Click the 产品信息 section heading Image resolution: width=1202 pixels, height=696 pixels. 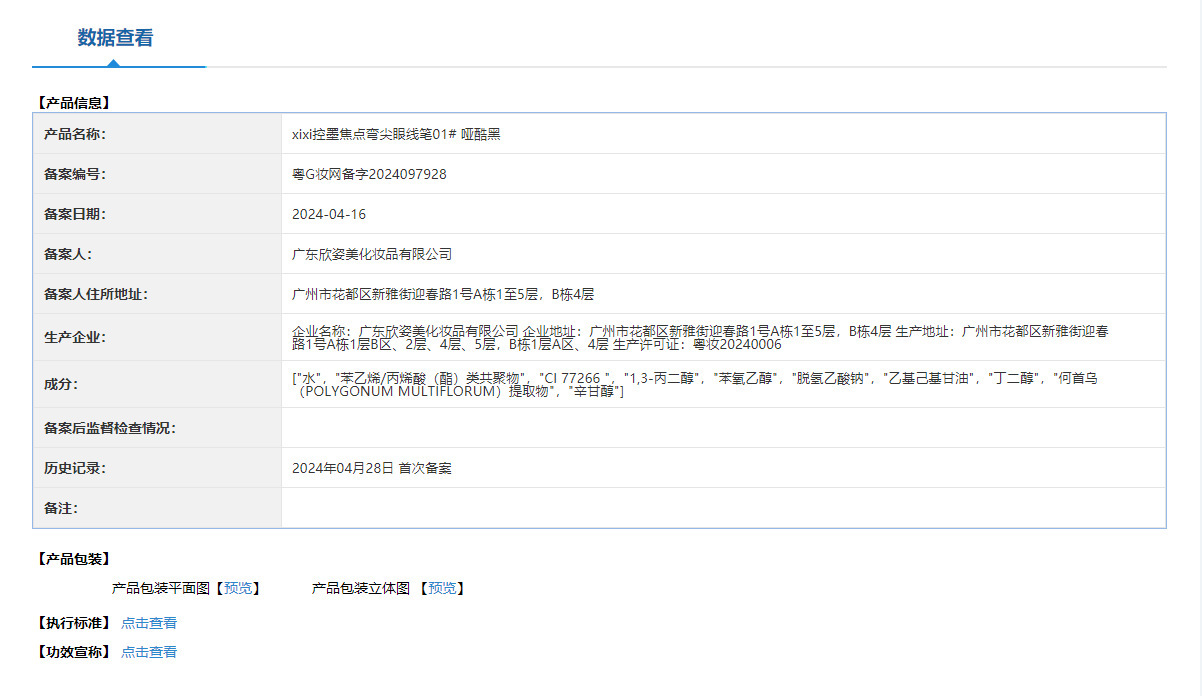[x=72, y=102]
